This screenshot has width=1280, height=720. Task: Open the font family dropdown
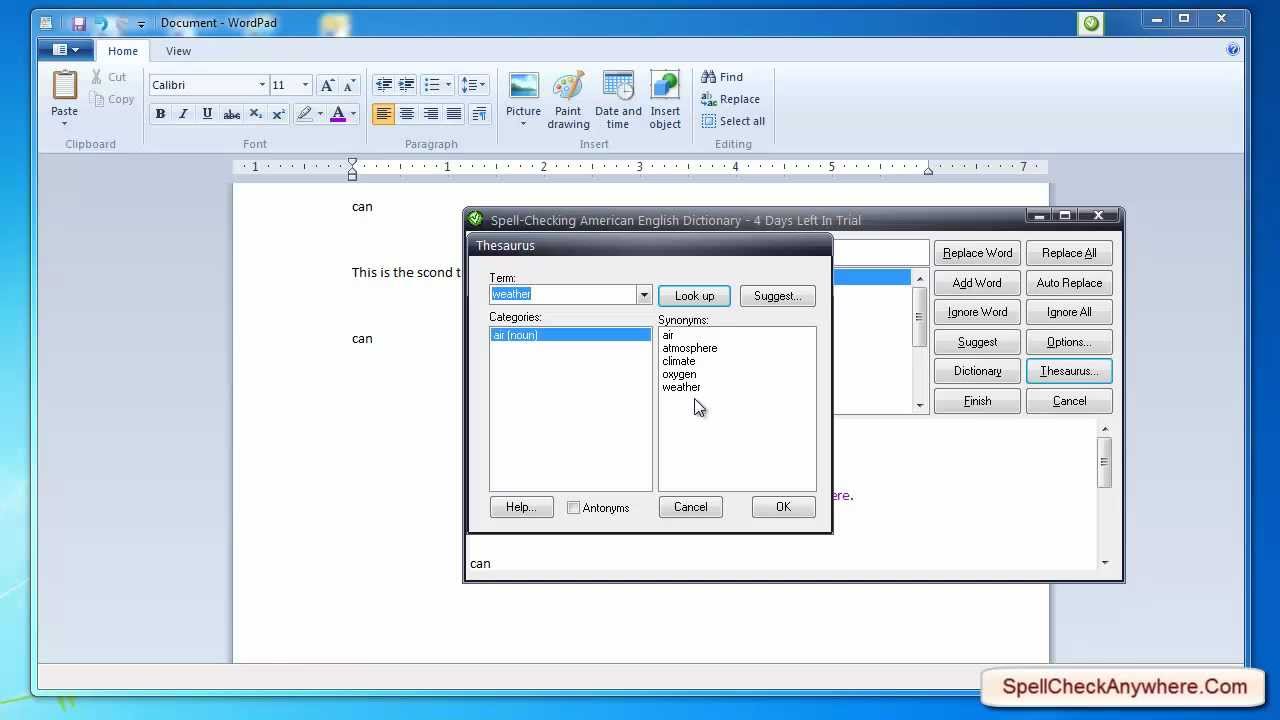(262, 85)
